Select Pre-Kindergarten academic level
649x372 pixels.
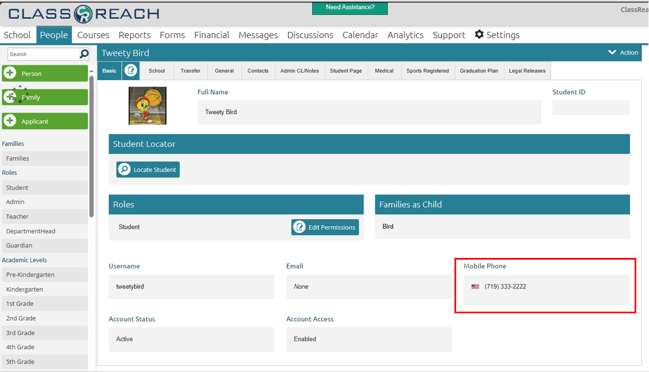click(45, 275)
